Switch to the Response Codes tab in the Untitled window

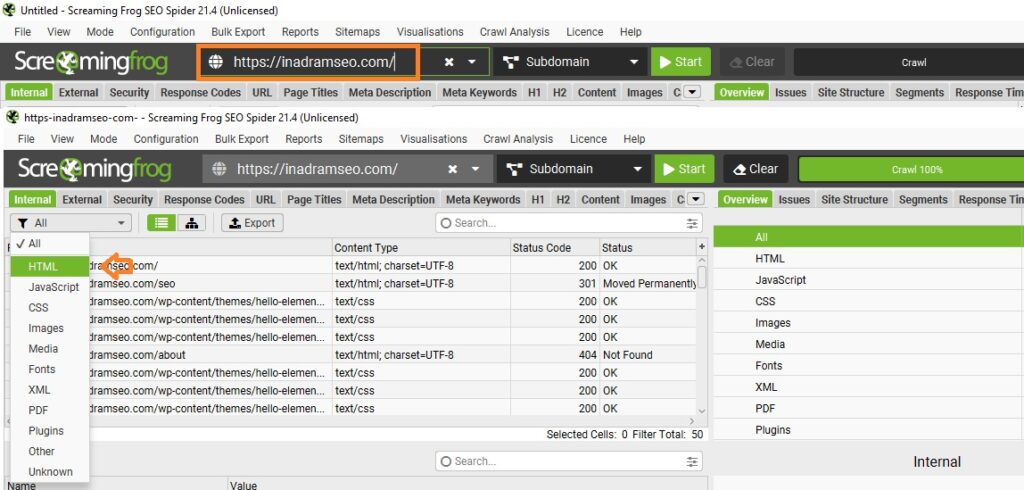pyautogui.click(x=200, y=93)
